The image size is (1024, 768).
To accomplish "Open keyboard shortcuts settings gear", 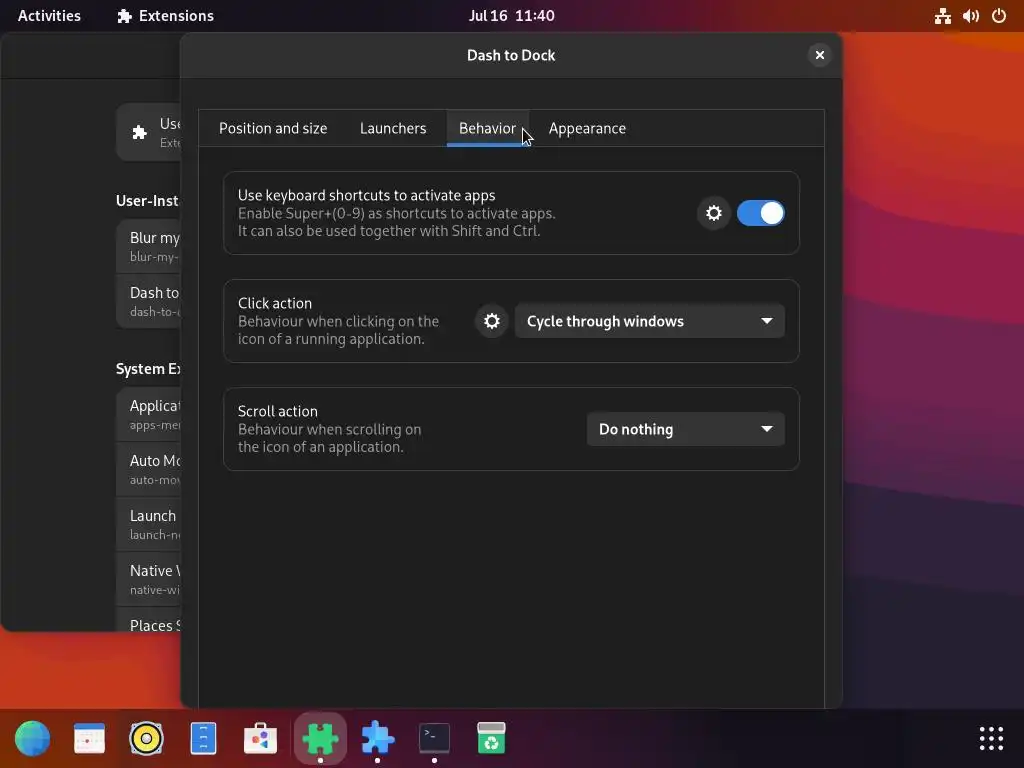I will click(713, 213).
